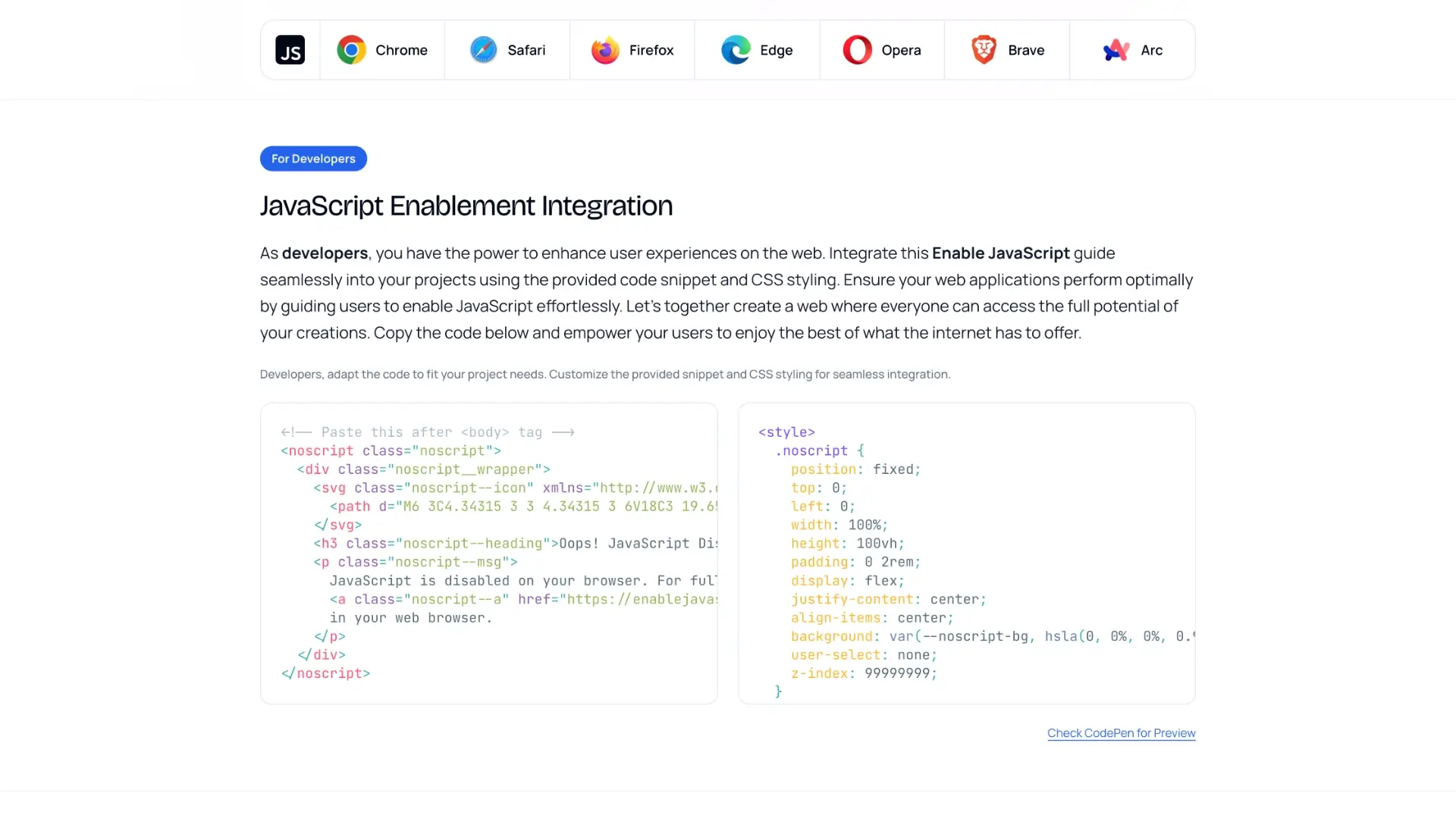
Task: Select the JS logo icon
Action: (290, 49)
